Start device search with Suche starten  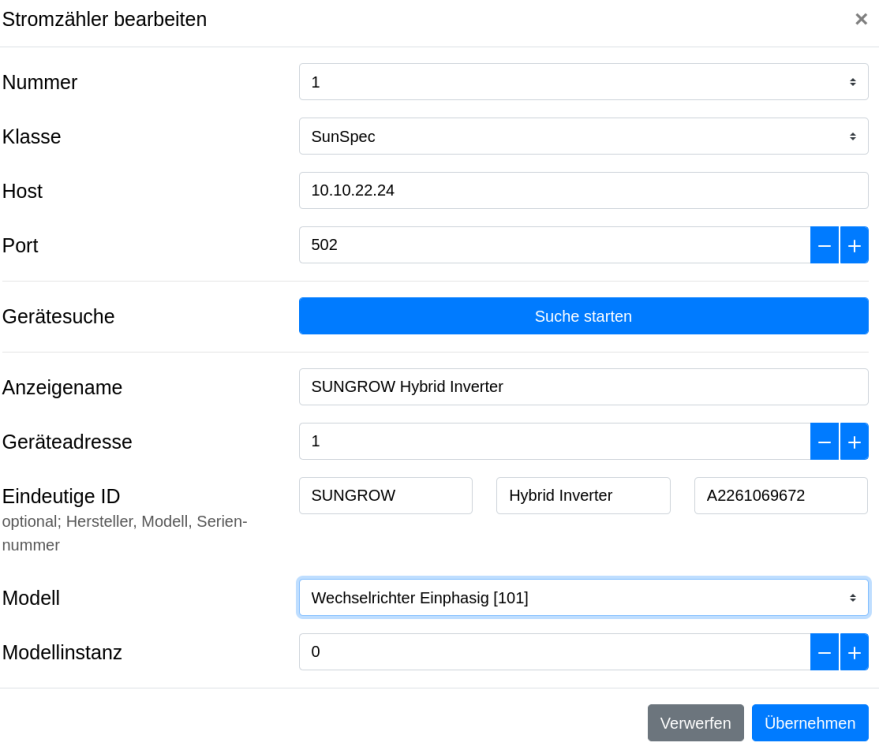click(583, 316)
